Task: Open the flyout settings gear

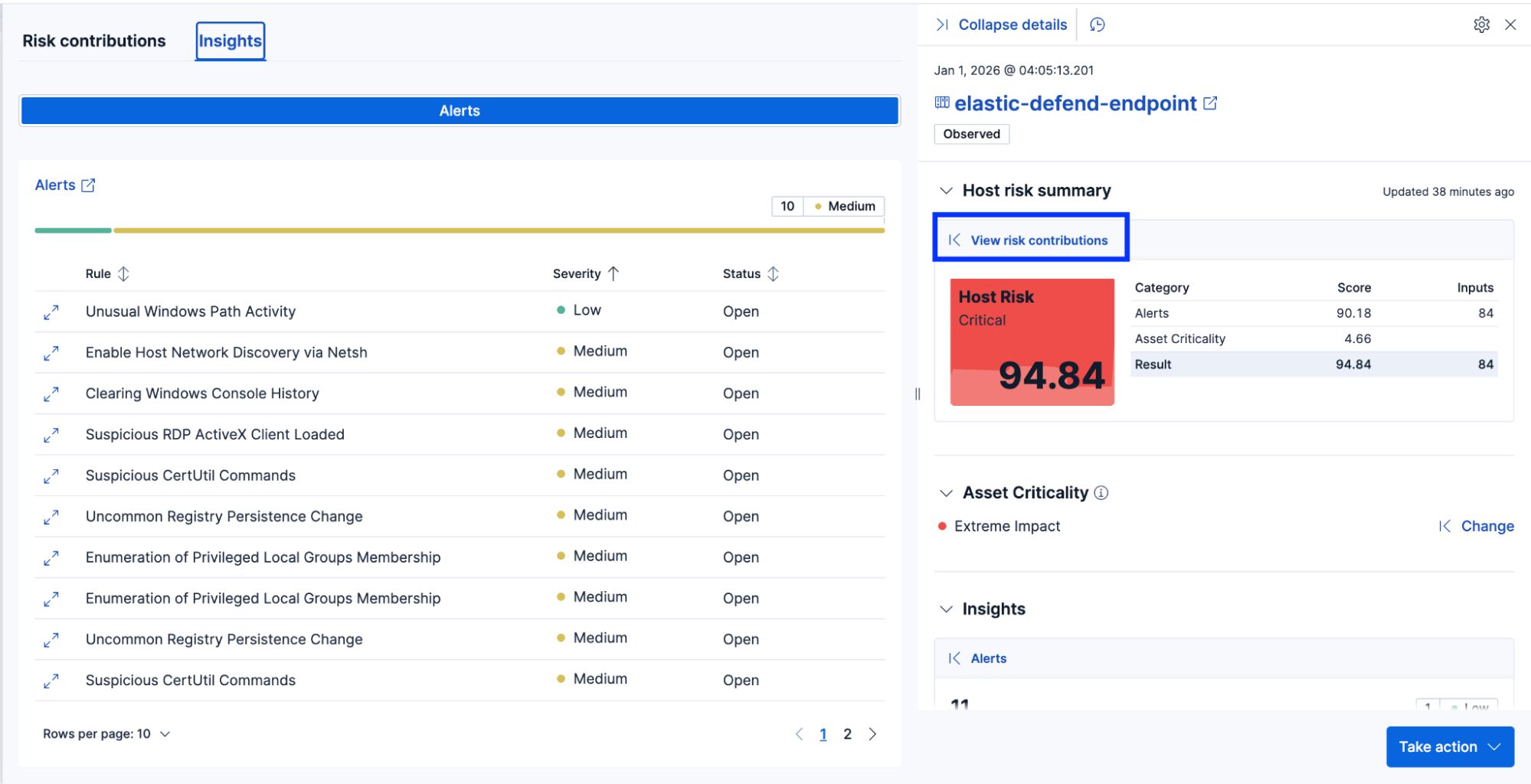Action: (x=1481, y=24)
